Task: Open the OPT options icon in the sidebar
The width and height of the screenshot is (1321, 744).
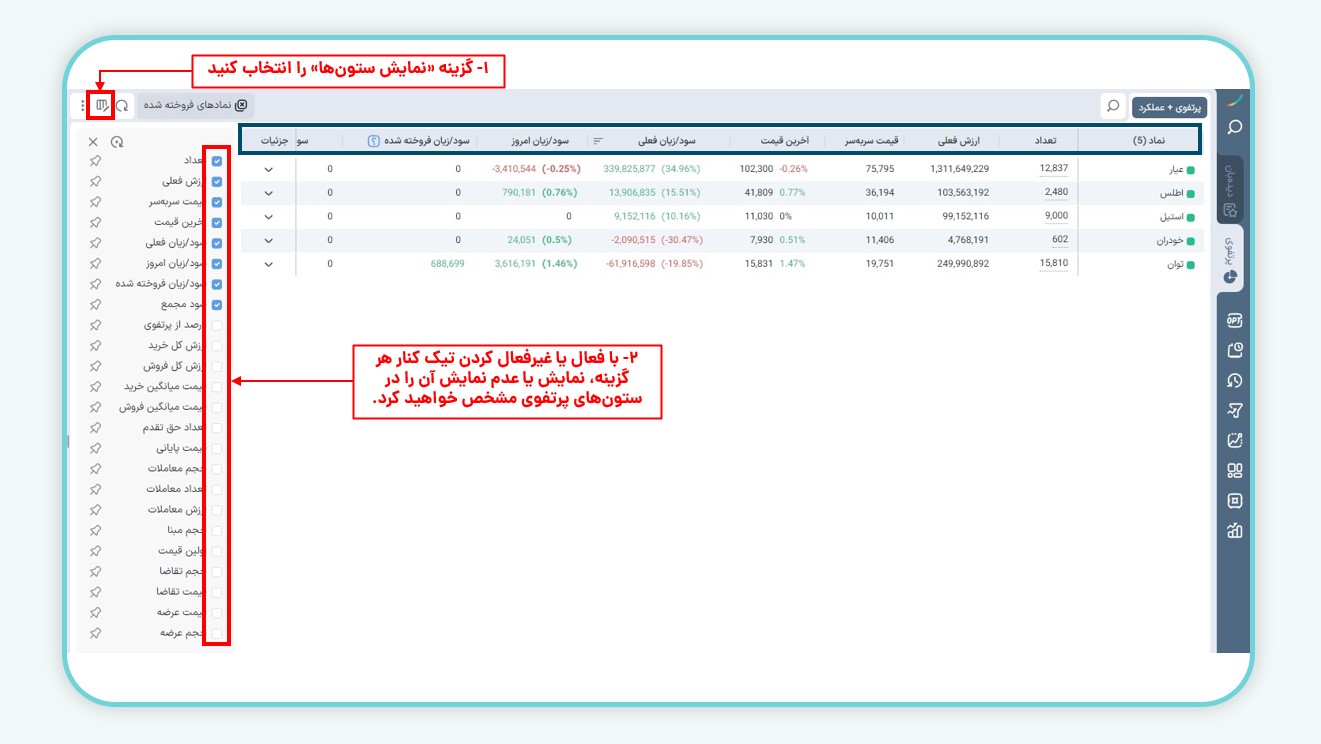Action: [1235, 320]
